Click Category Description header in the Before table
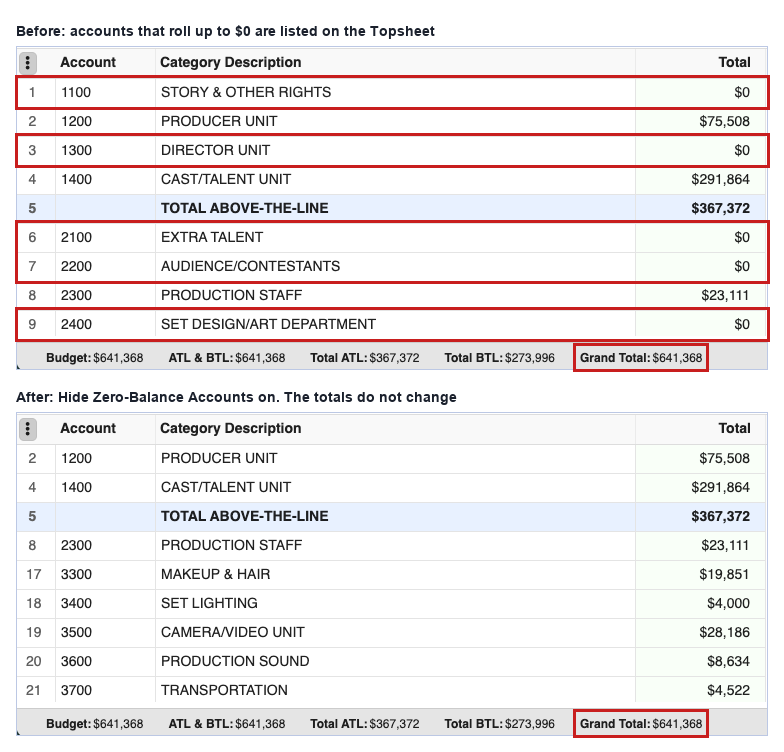784x752 pixels. point(230,62)
